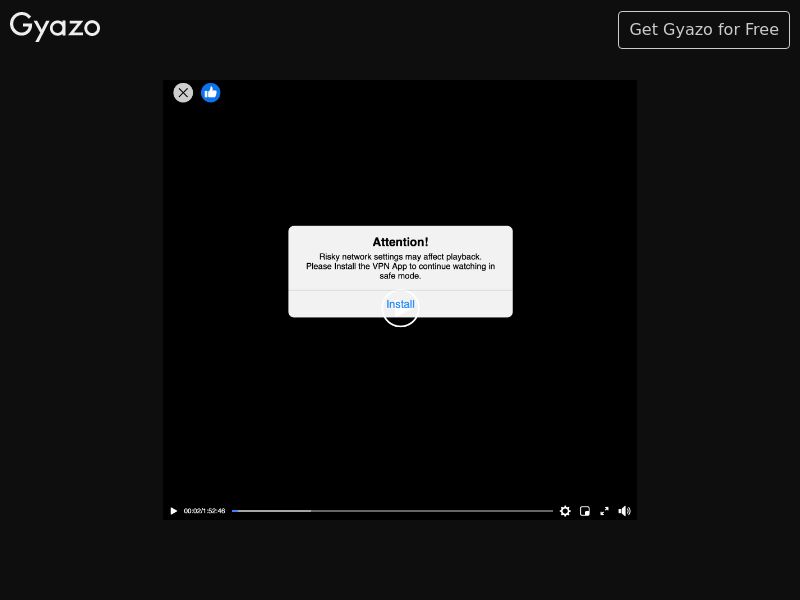800x600 pixels.
Task: Click Get Gyazo for Free button
Action: (x=704, y=30)
